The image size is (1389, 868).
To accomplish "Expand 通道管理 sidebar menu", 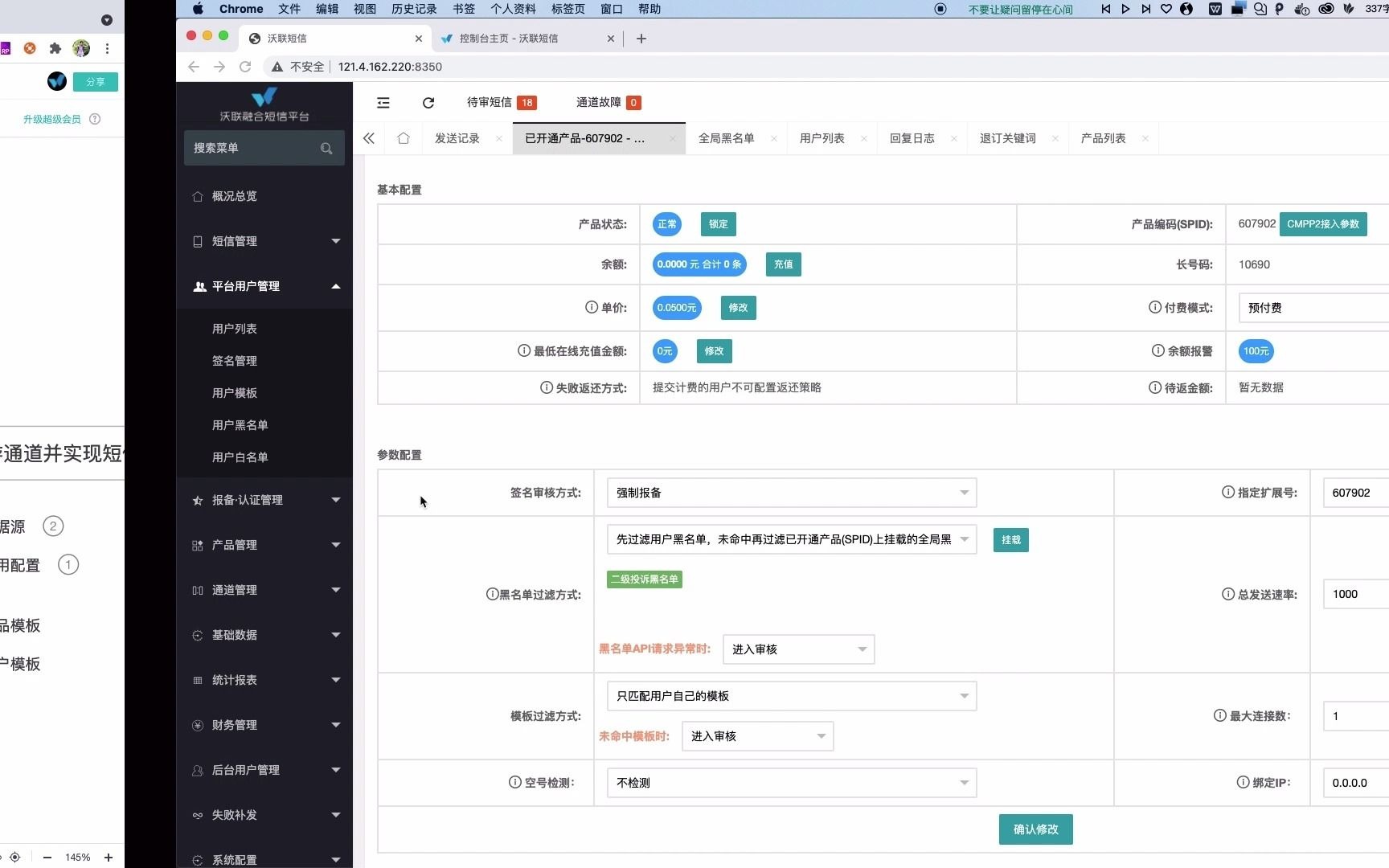I will point(264,590).
